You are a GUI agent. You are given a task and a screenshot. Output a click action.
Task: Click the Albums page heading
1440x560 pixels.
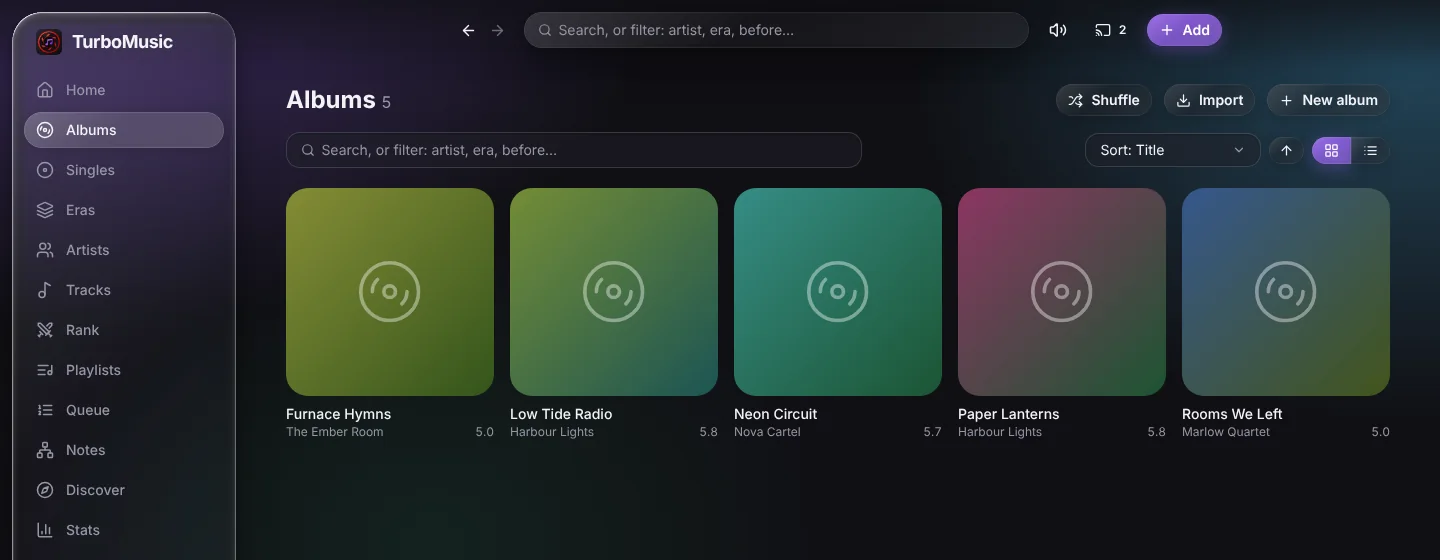[x=331, y=100]
